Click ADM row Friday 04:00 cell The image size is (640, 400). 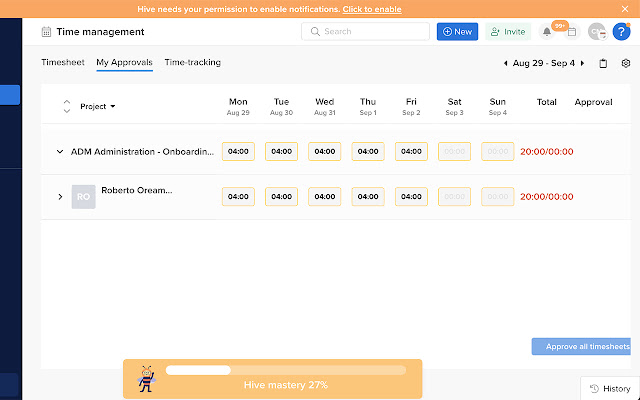point(411,151)
